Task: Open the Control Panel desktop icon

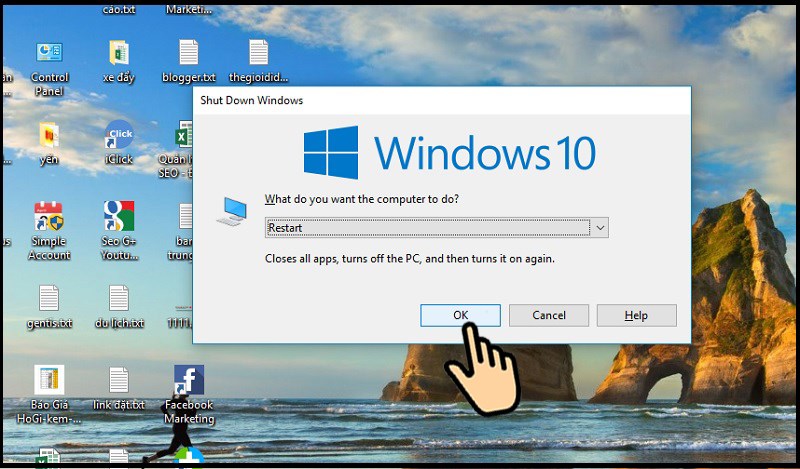Action: [49, 53]
